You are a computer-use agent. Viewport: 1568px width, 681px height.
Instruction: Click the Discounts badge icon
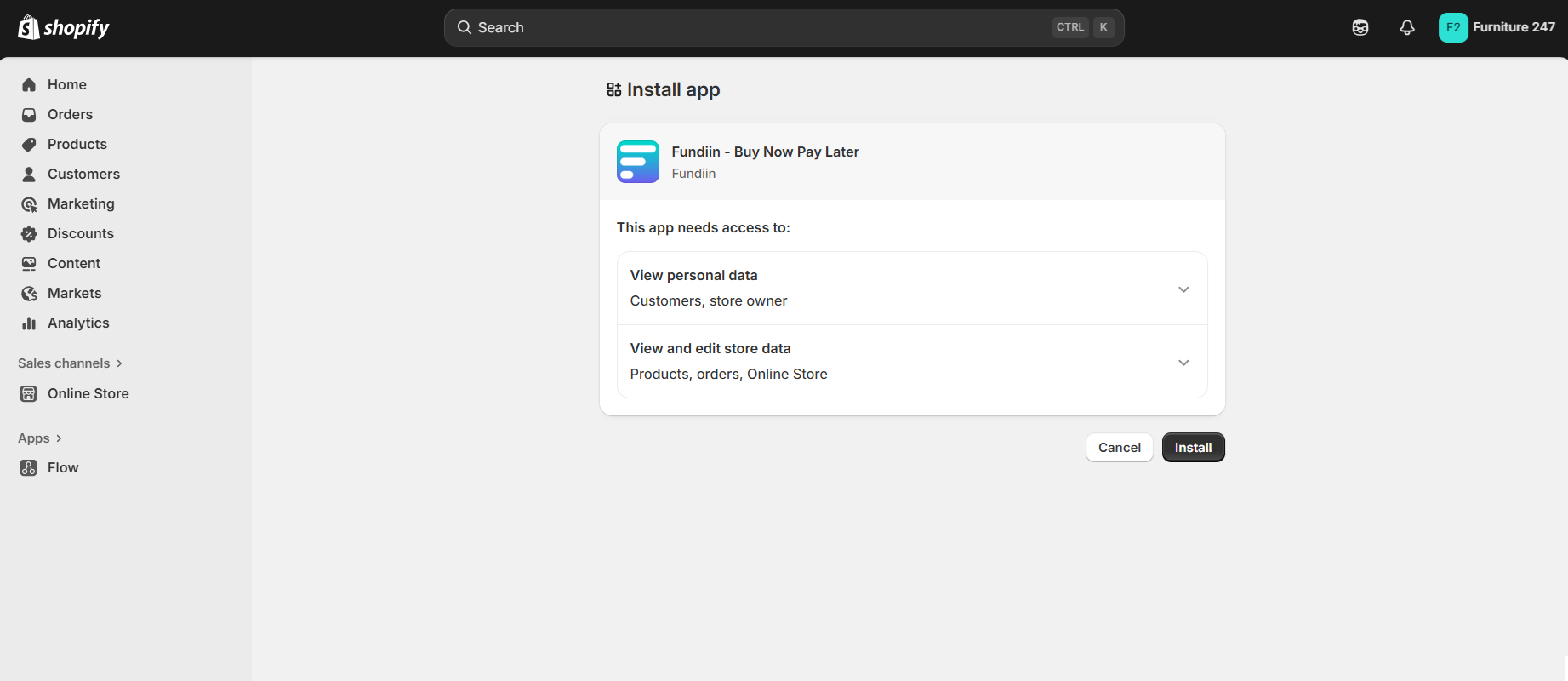tap(29, 234)
